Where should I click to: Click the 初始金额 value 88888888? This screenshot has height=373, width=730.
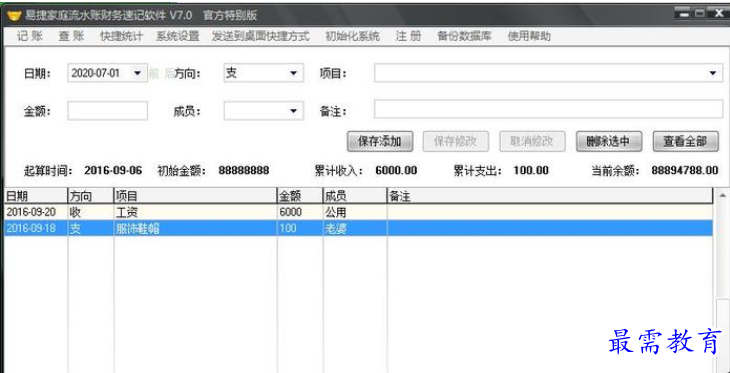click(243, 170)
